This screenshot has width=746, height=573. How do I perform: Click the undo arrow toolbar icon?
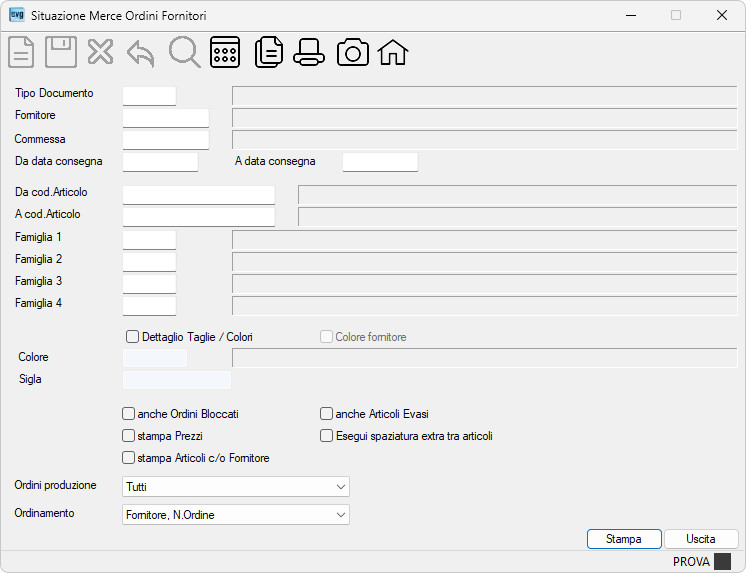[x=141, y=53]
